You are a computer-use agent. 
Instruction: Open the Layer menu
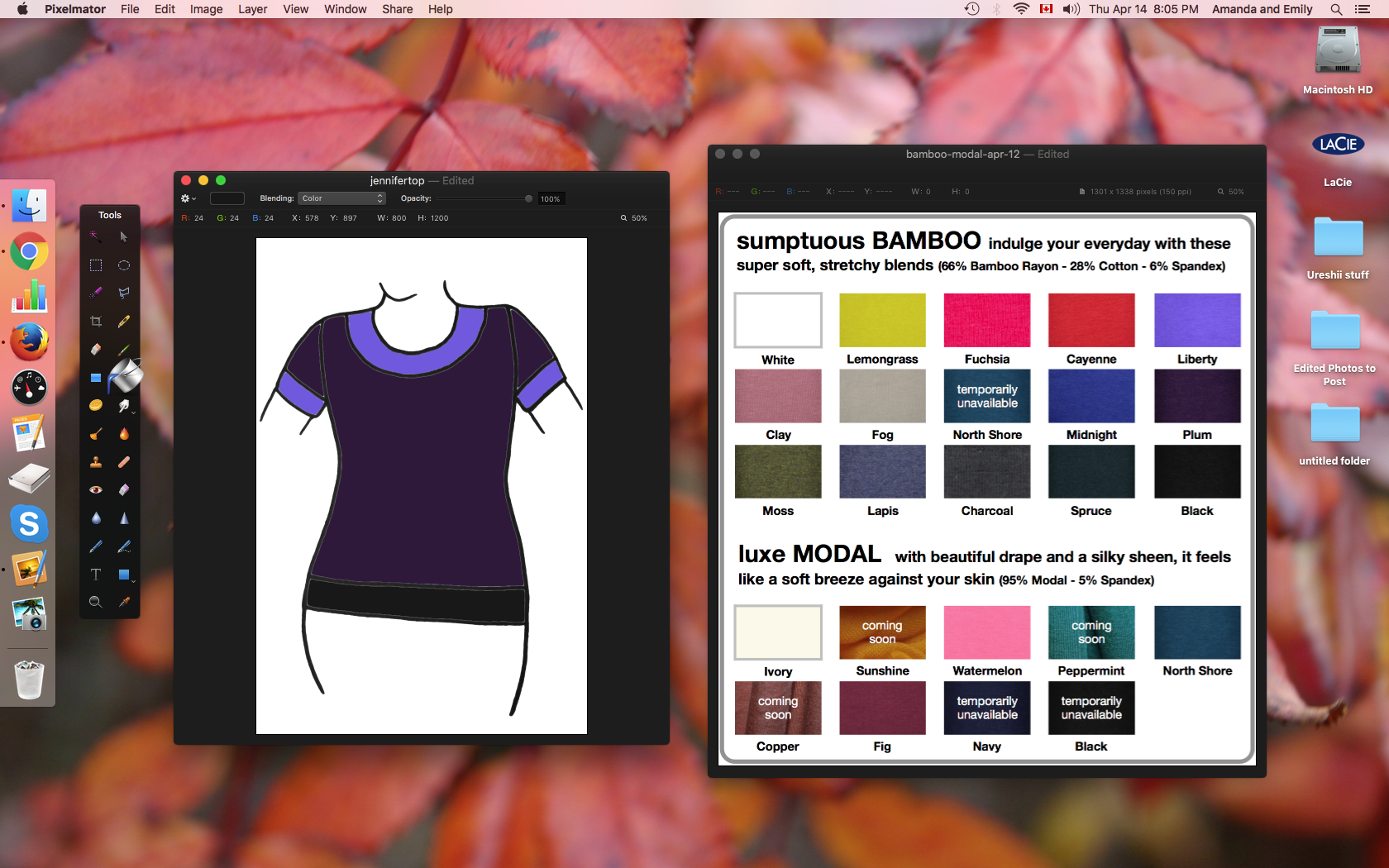[252, 9]
